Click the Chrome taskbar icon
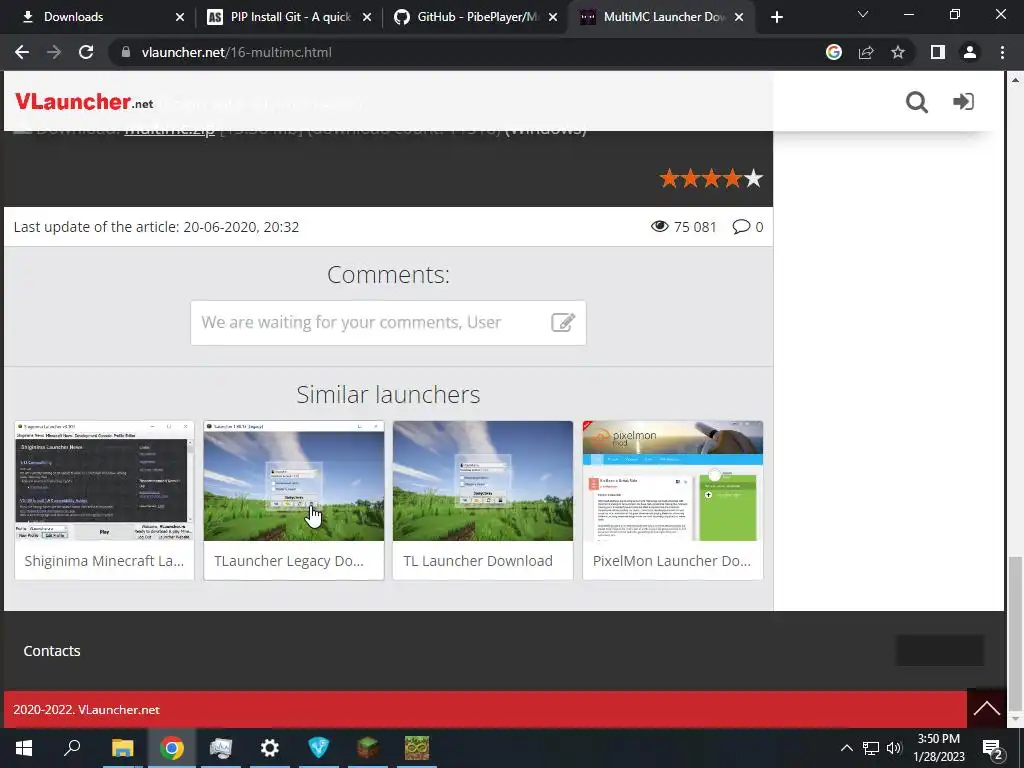This screenshot has width=1024, height=768. point(172,748)
